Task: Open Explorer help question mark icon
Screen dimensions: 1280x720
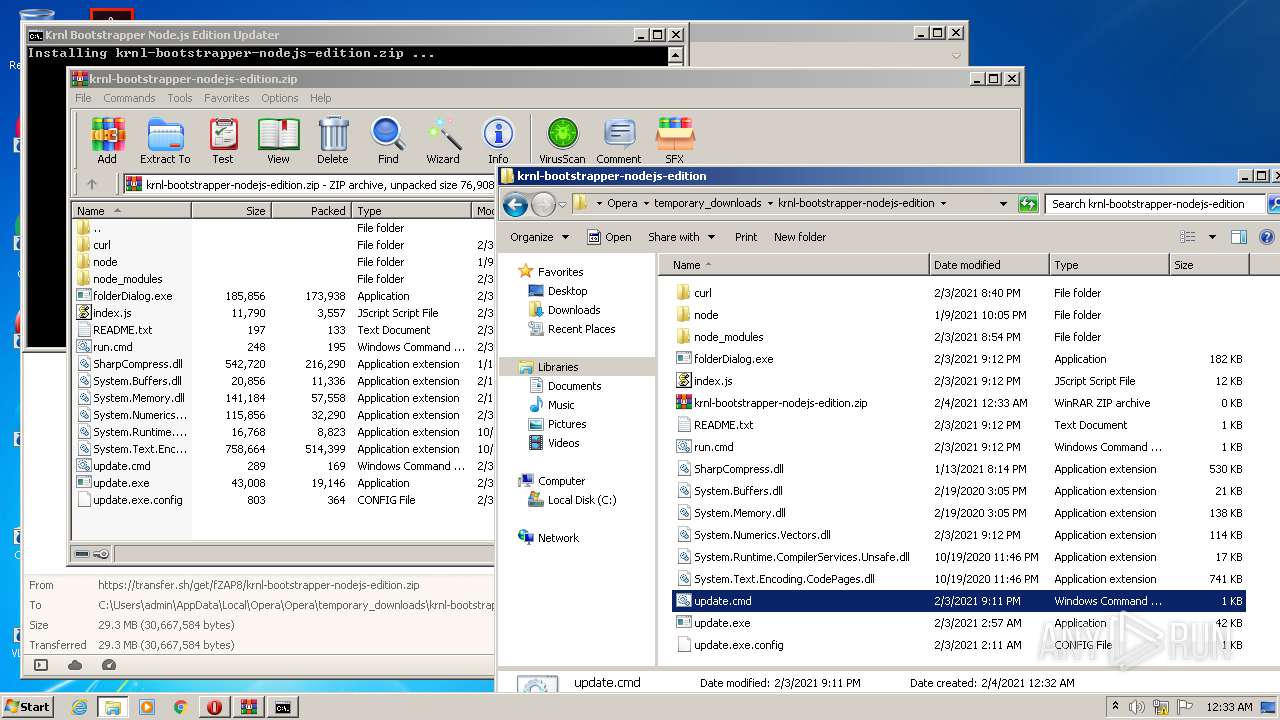Action: (x=1266, y=237)
